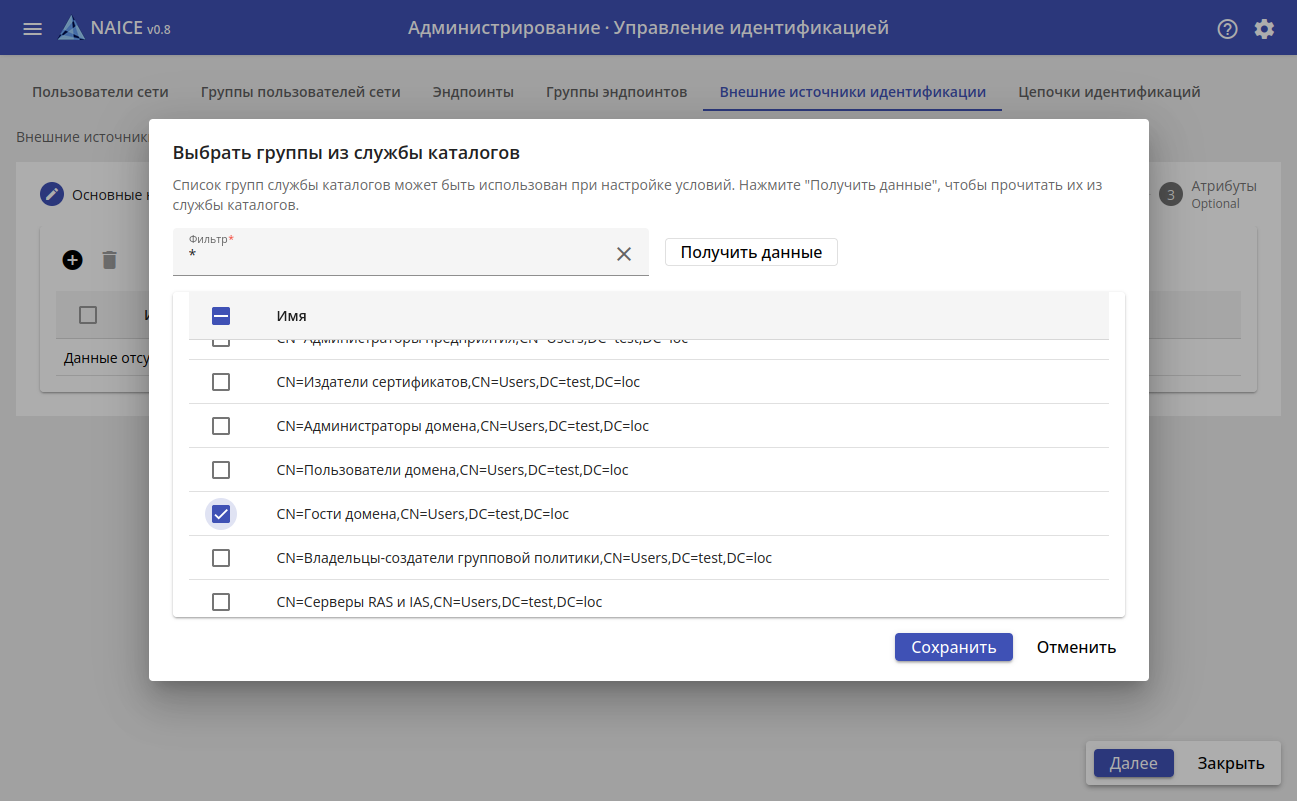
Task: Click Отменить to cancel the dialog
Action: point(1076,647)
